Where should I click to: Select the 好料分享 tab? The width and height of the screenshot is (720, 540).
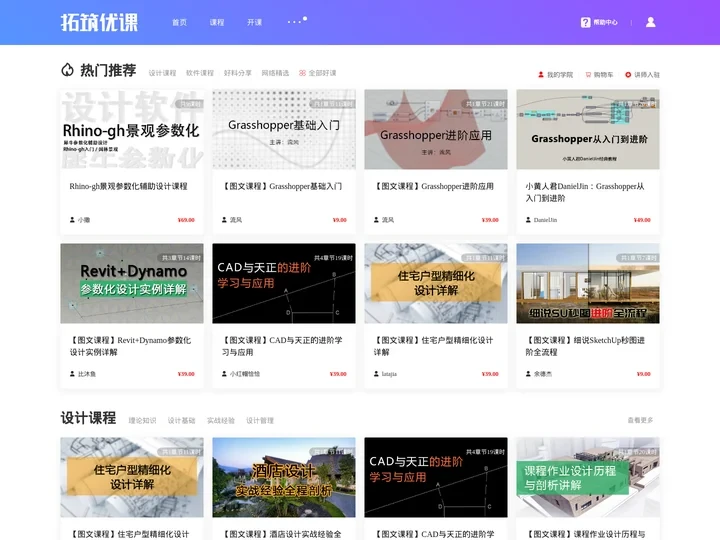(237, 73)
